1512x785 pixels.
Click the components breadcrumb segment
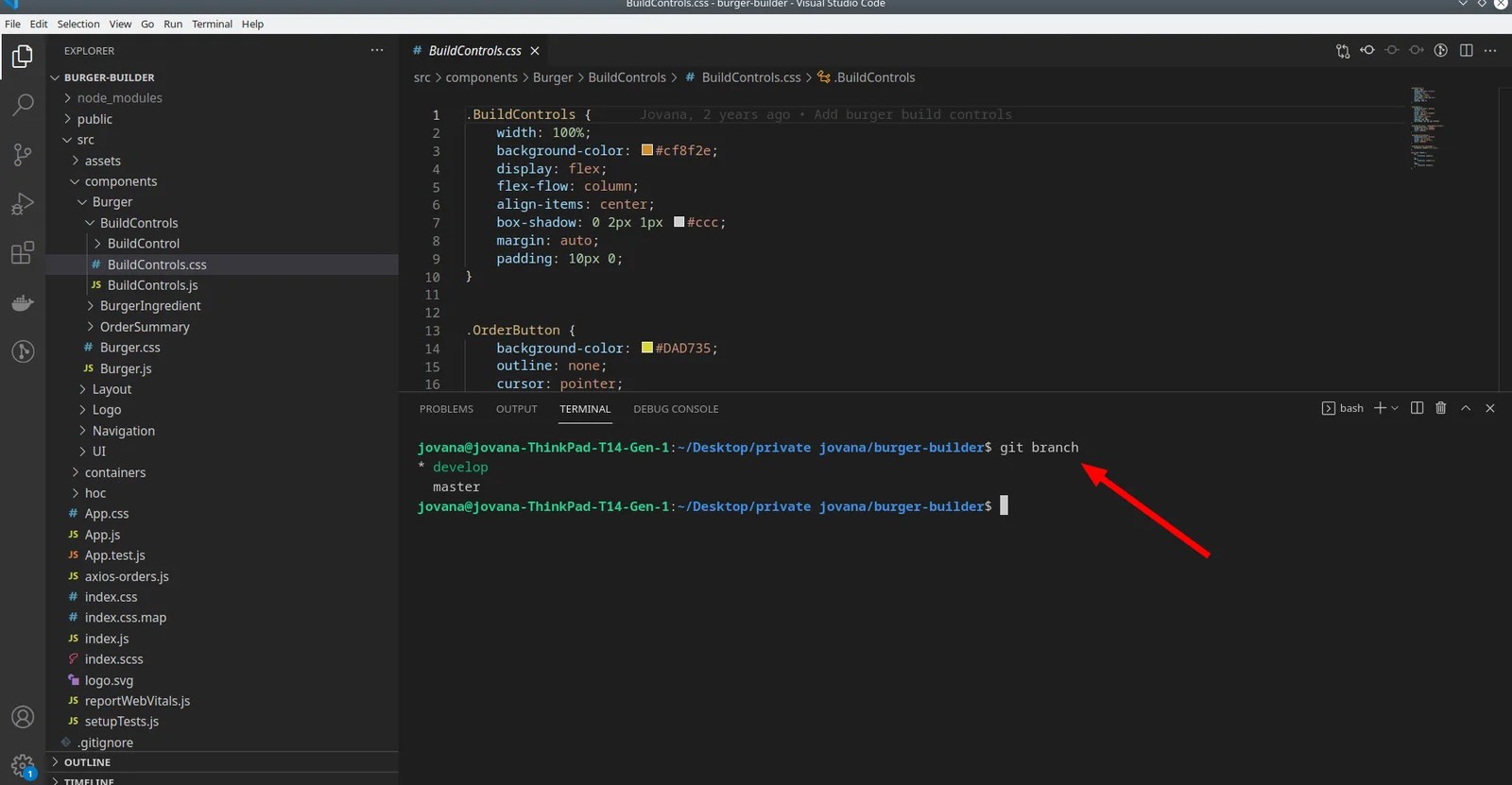pyautogui.click(x=481, y=77)
